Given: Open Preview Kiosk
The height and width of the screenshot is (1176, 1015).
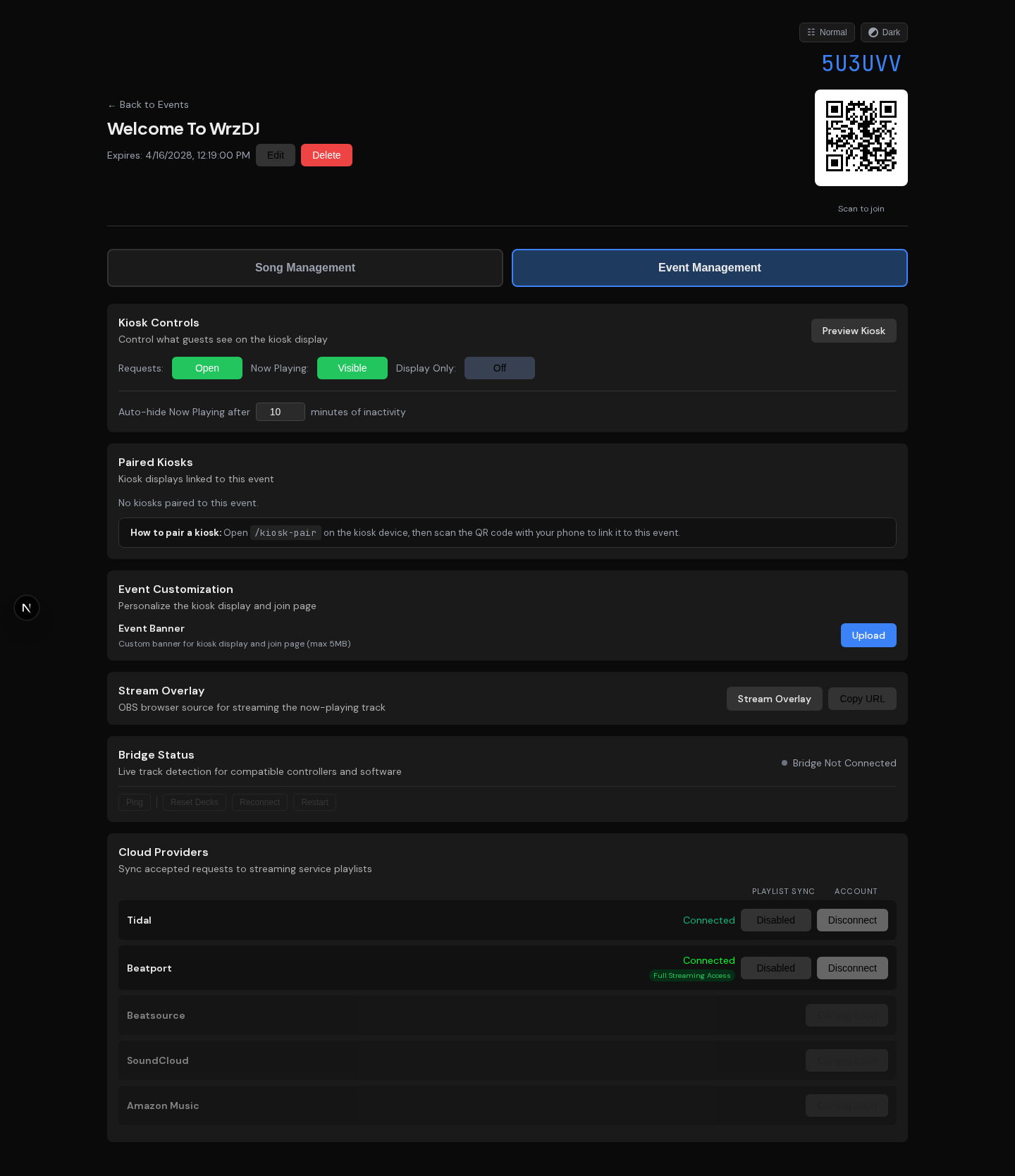Looking at the screenshot, I should (x=854, y=331).
